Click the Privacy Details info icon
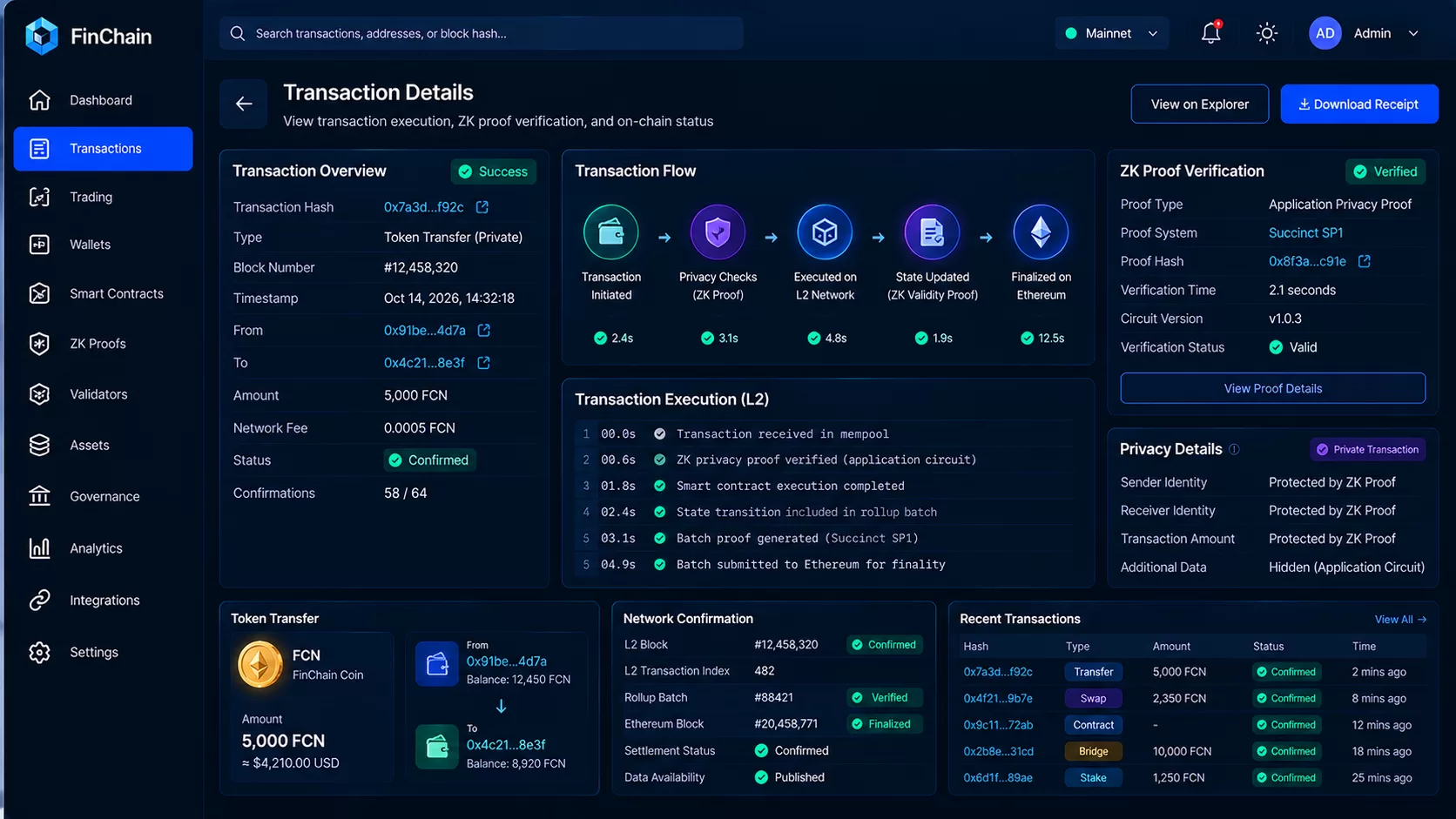1456x819 pixels. tap(1234, 449)
